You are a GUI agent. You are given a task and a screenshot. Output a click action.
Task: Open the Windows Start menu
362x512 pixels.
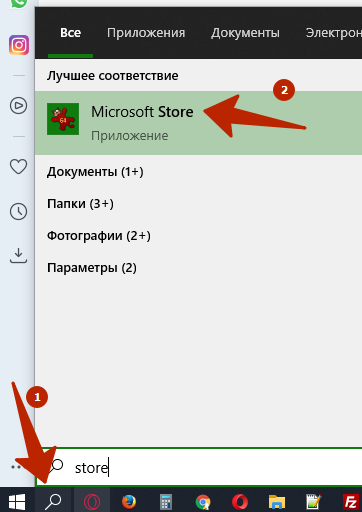click(x=17, y=501)
